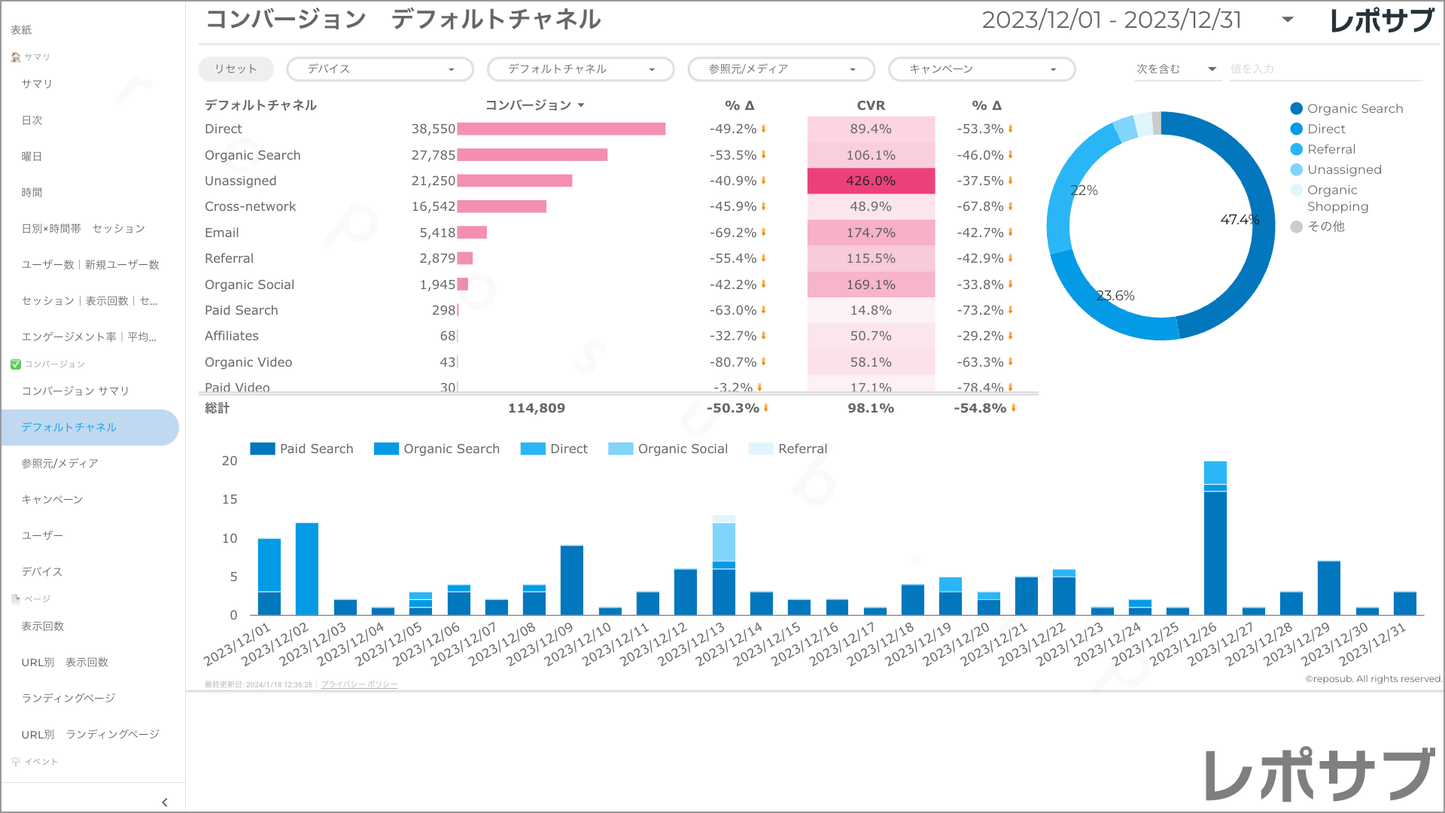Screen dimensions: 1445x813
Task: Click the Paid Search legend swatch in bar chart
Action: 262,449
